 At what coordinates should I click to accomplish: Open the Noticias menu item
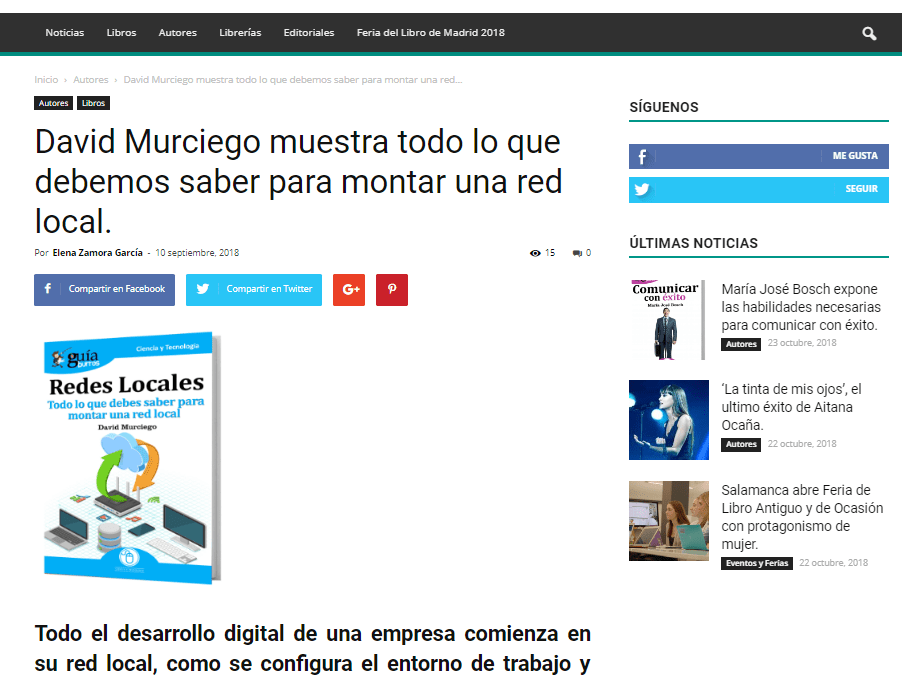[65, 32]
